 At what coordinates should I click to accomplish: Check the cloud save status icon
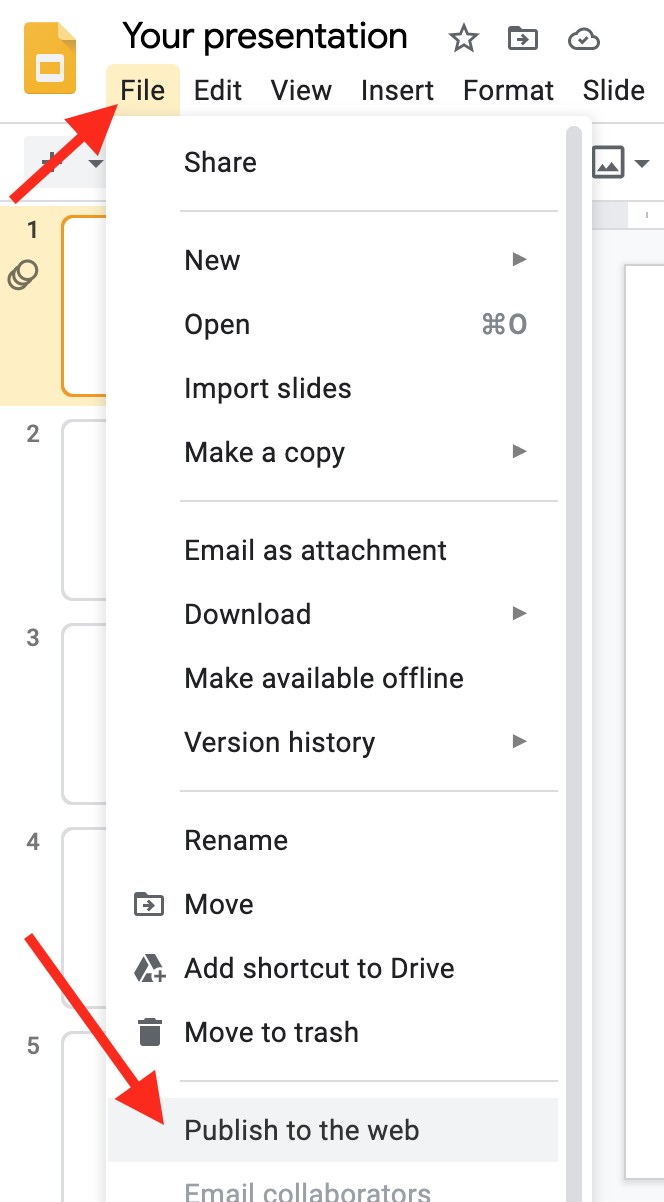point(583,39)
